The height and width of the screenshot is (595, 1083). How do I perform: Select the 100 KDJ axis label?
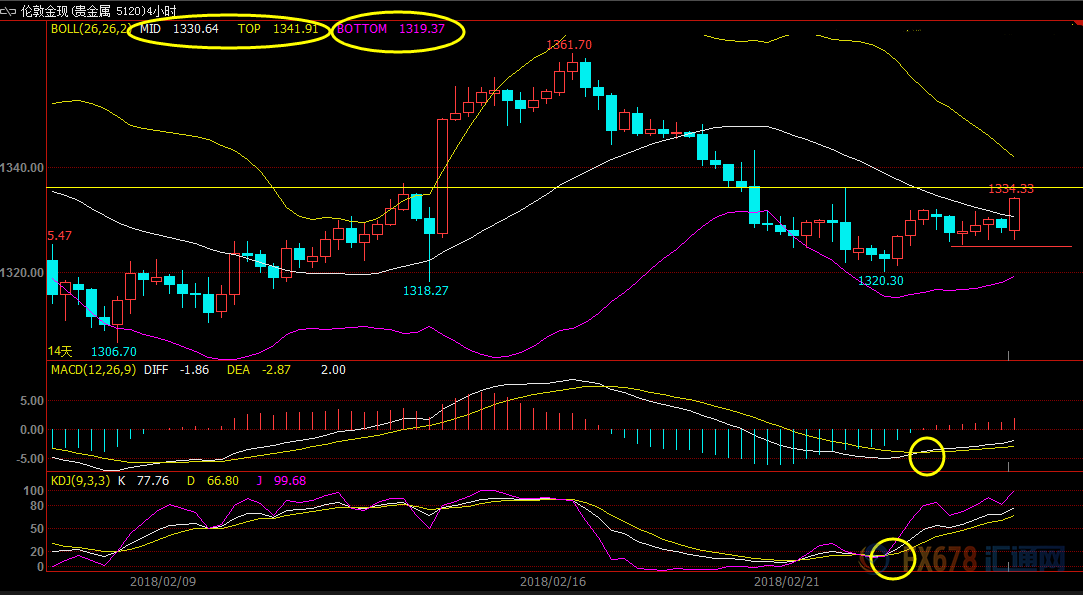[35, 491]
